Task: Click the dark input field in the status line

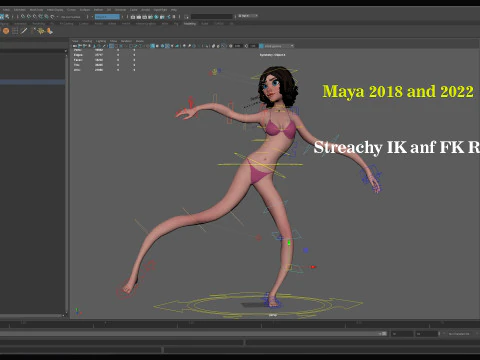Action: tap(212, 16)
